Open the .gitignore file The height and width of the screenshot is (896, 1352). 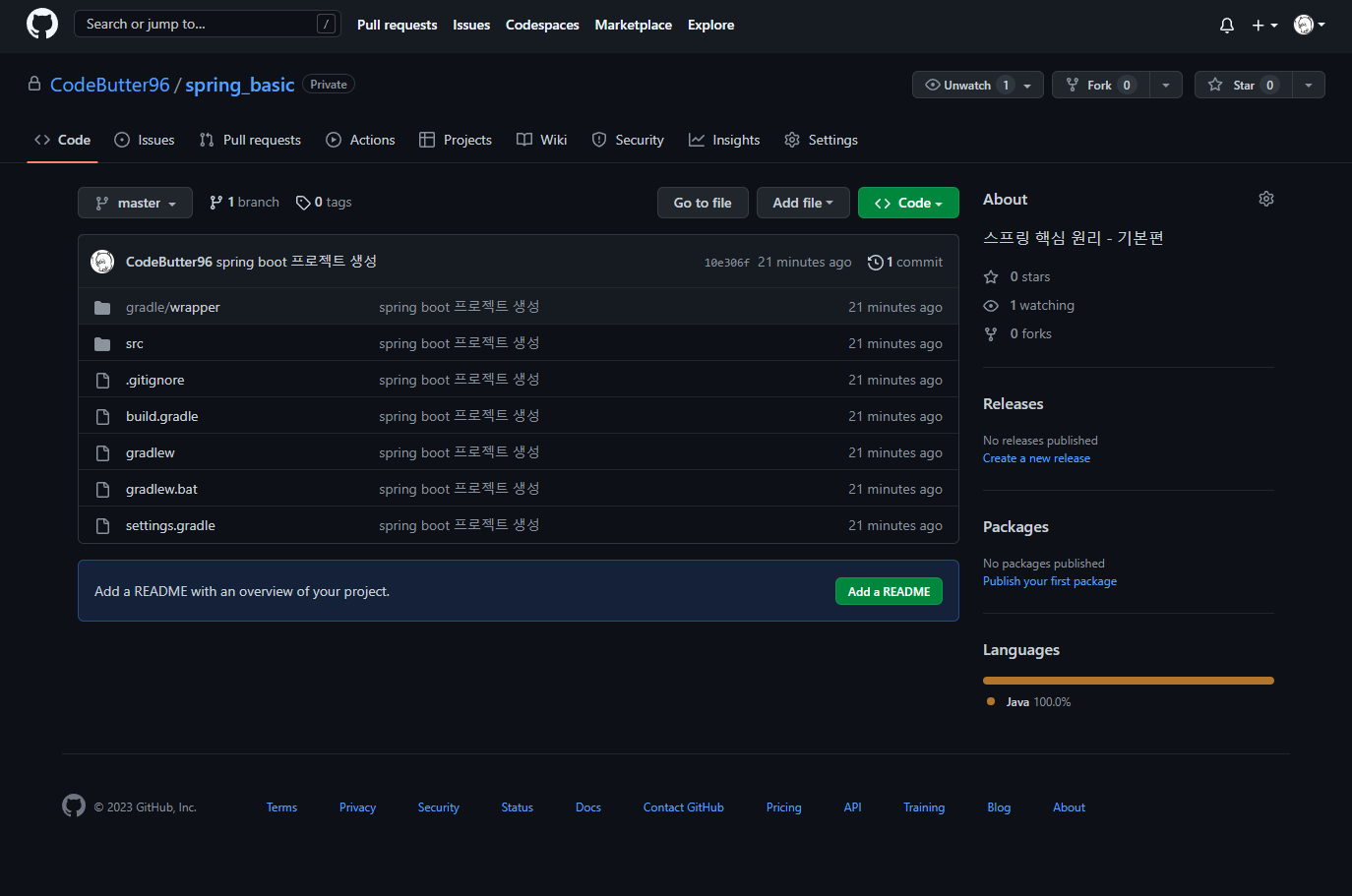[154, 380]
